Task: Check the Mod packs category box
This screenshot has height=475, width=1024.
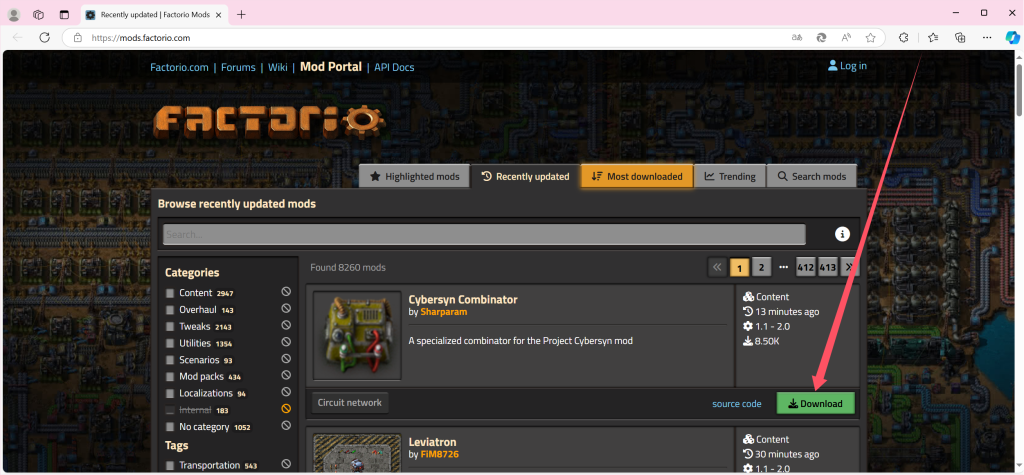Action: (x=170, y=377)
